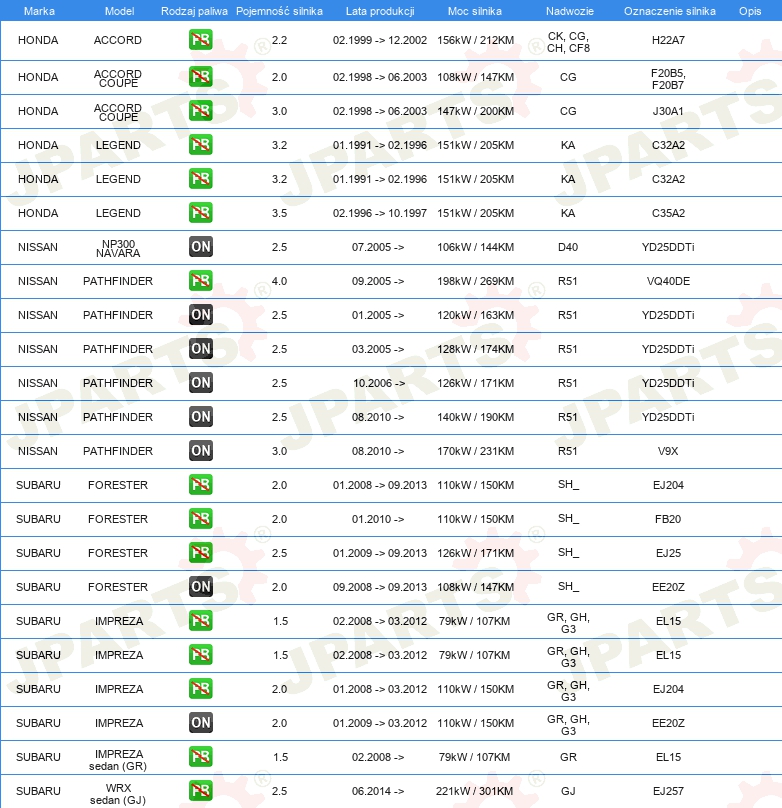Click the Opis column header
Screen dimensions: 782x808
pyautogui.click(x=750, y=11)
